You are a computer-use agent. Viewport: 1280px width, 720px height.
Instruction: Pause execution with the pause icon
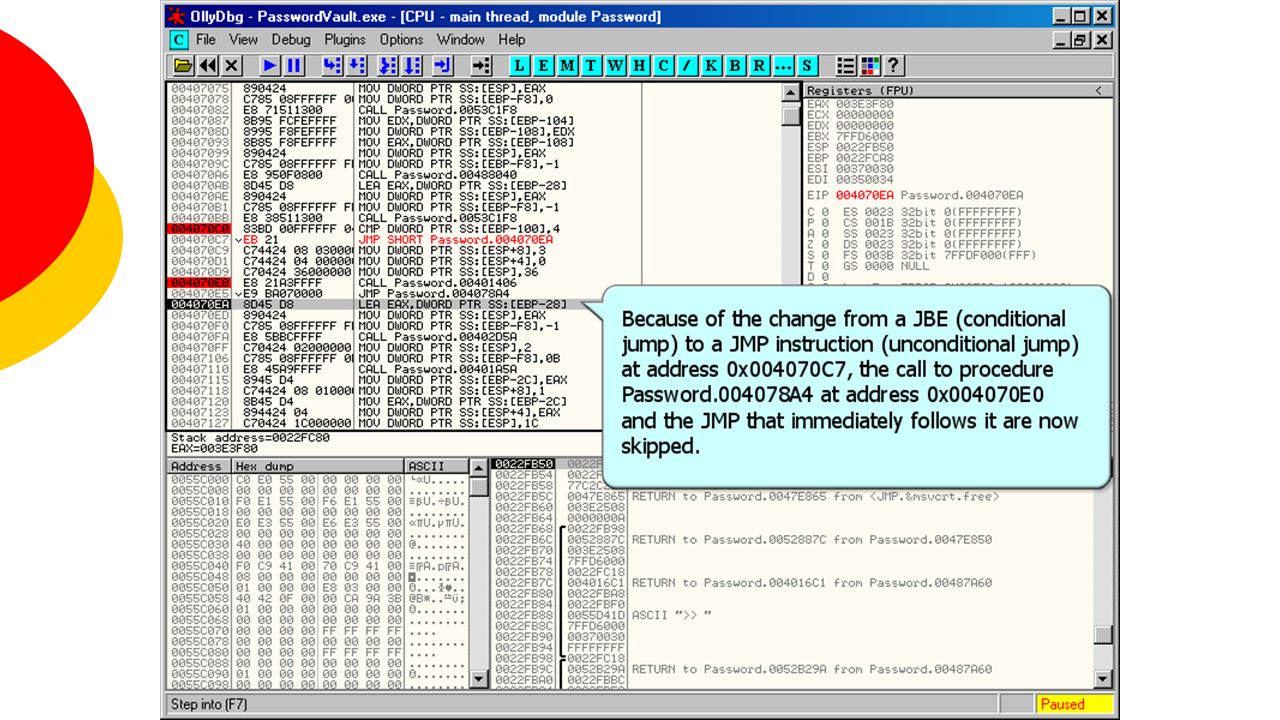294,65
